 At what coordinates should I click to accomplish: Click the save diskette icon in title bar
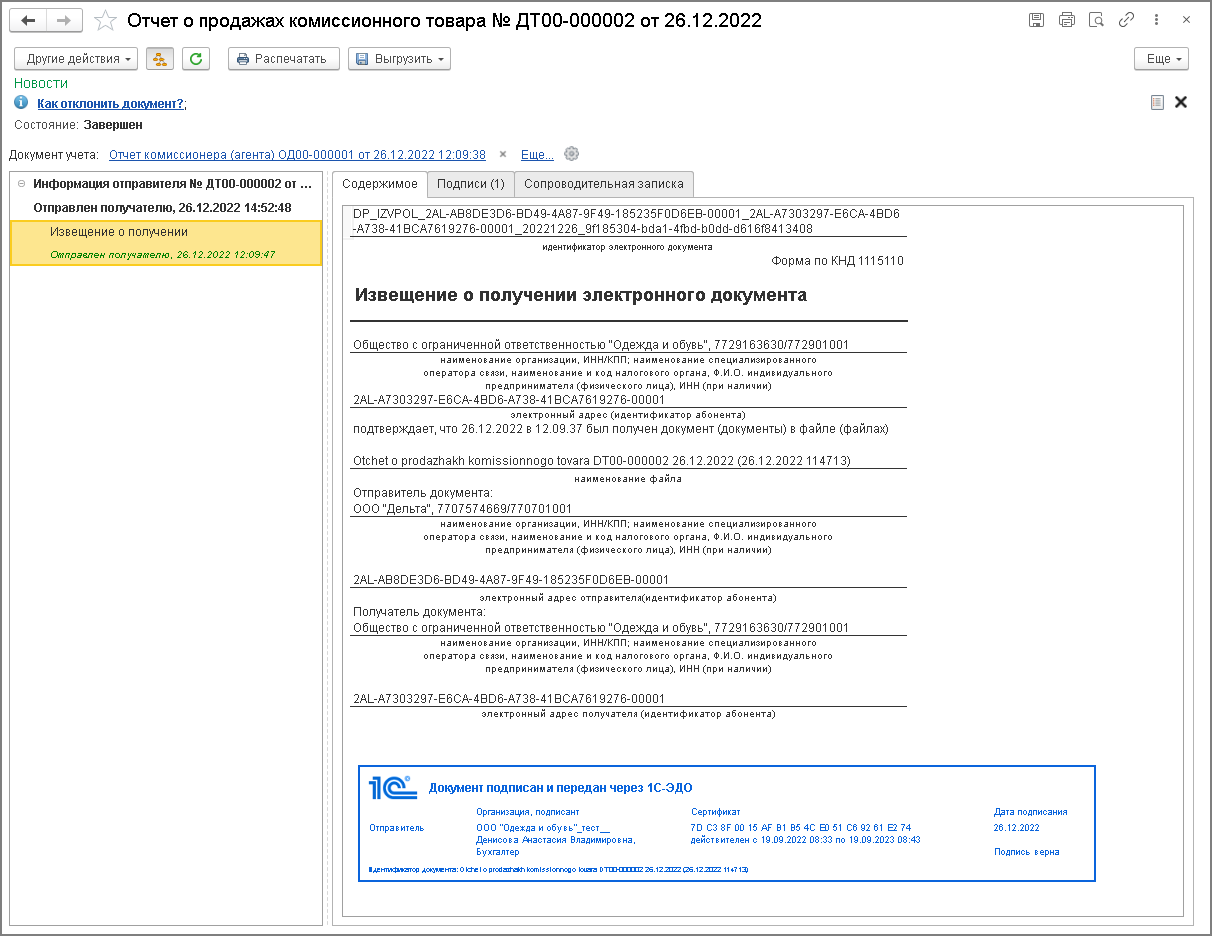pos(1036,20)
